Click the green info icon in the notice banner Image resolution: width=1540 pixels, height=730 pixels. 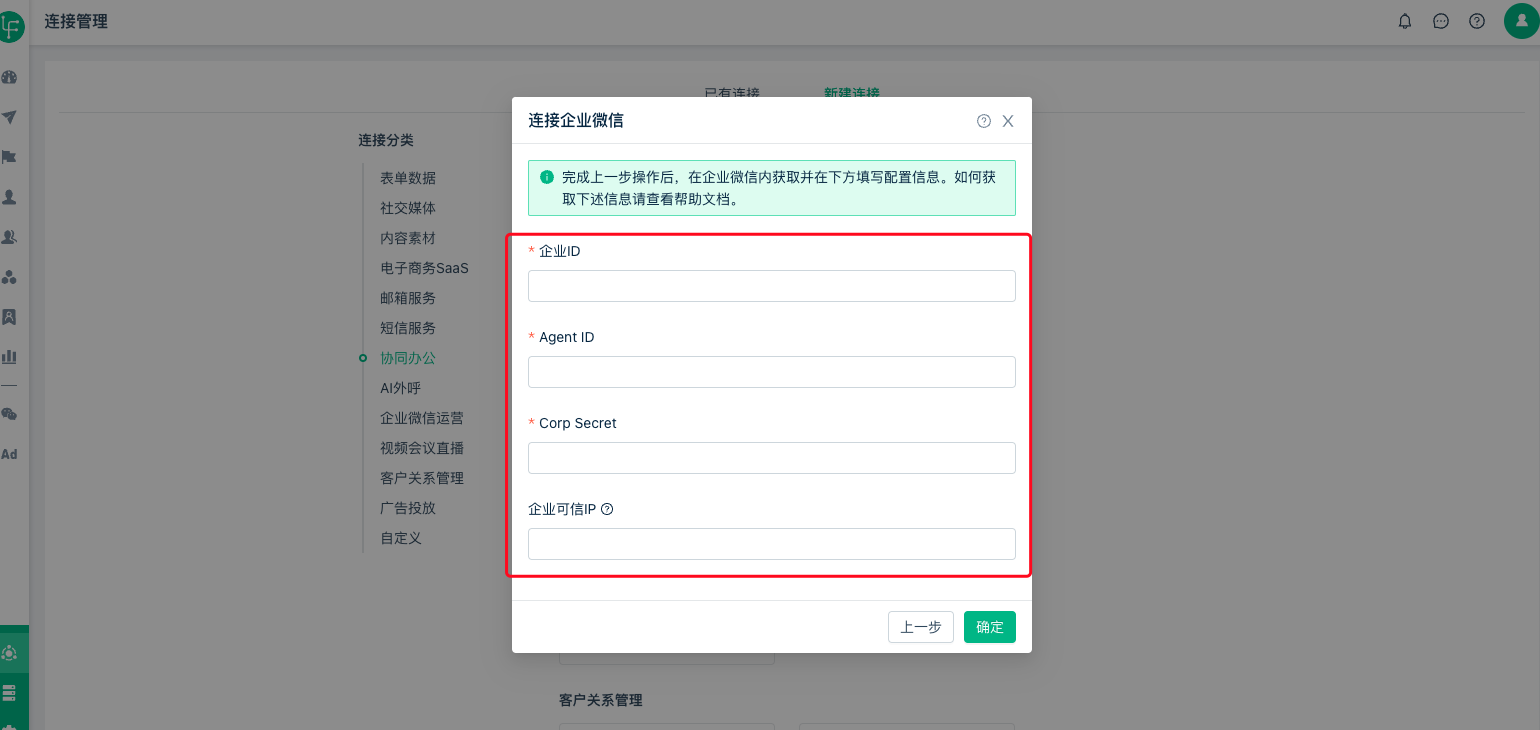547,177
